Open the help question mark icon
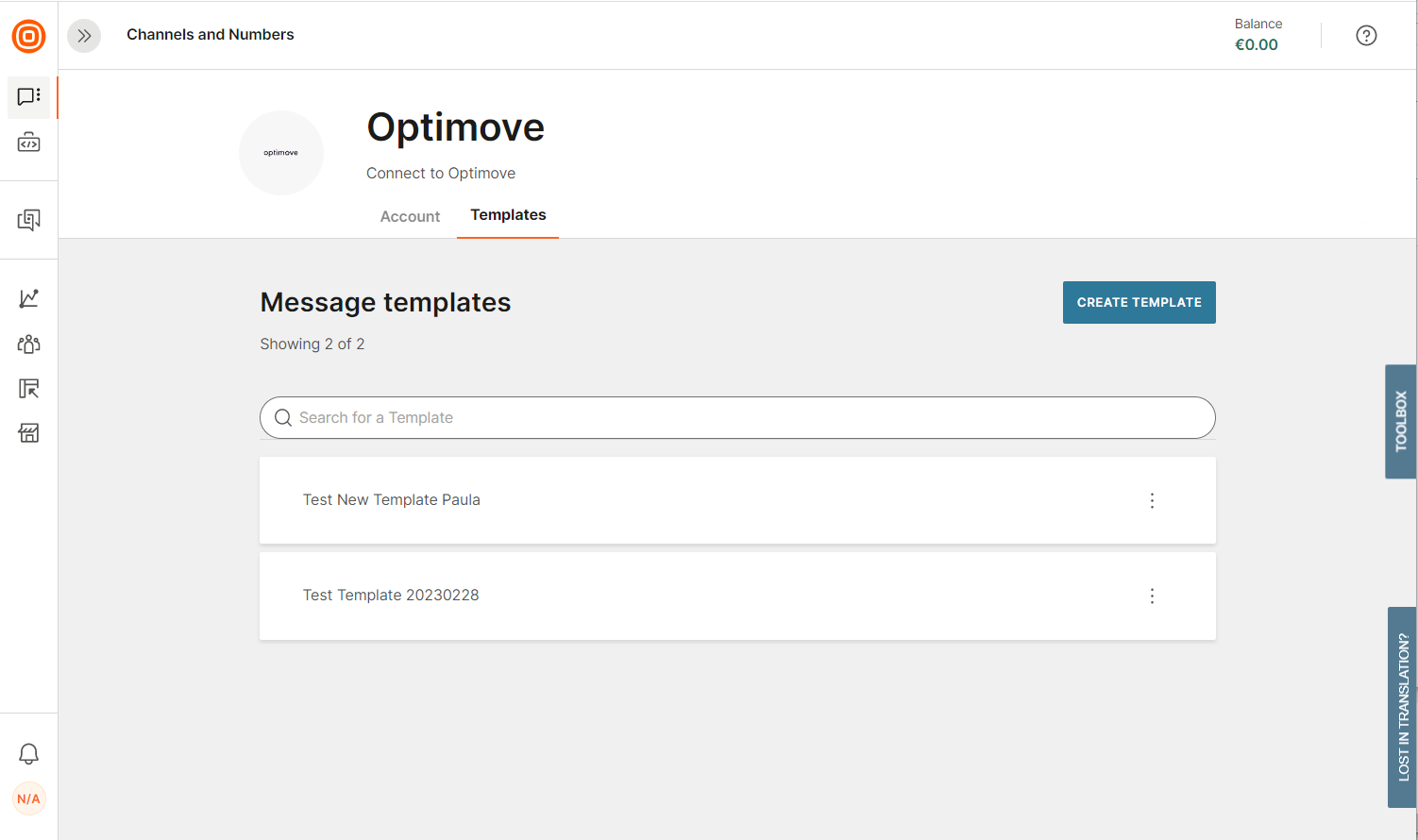 [1366, 36]
